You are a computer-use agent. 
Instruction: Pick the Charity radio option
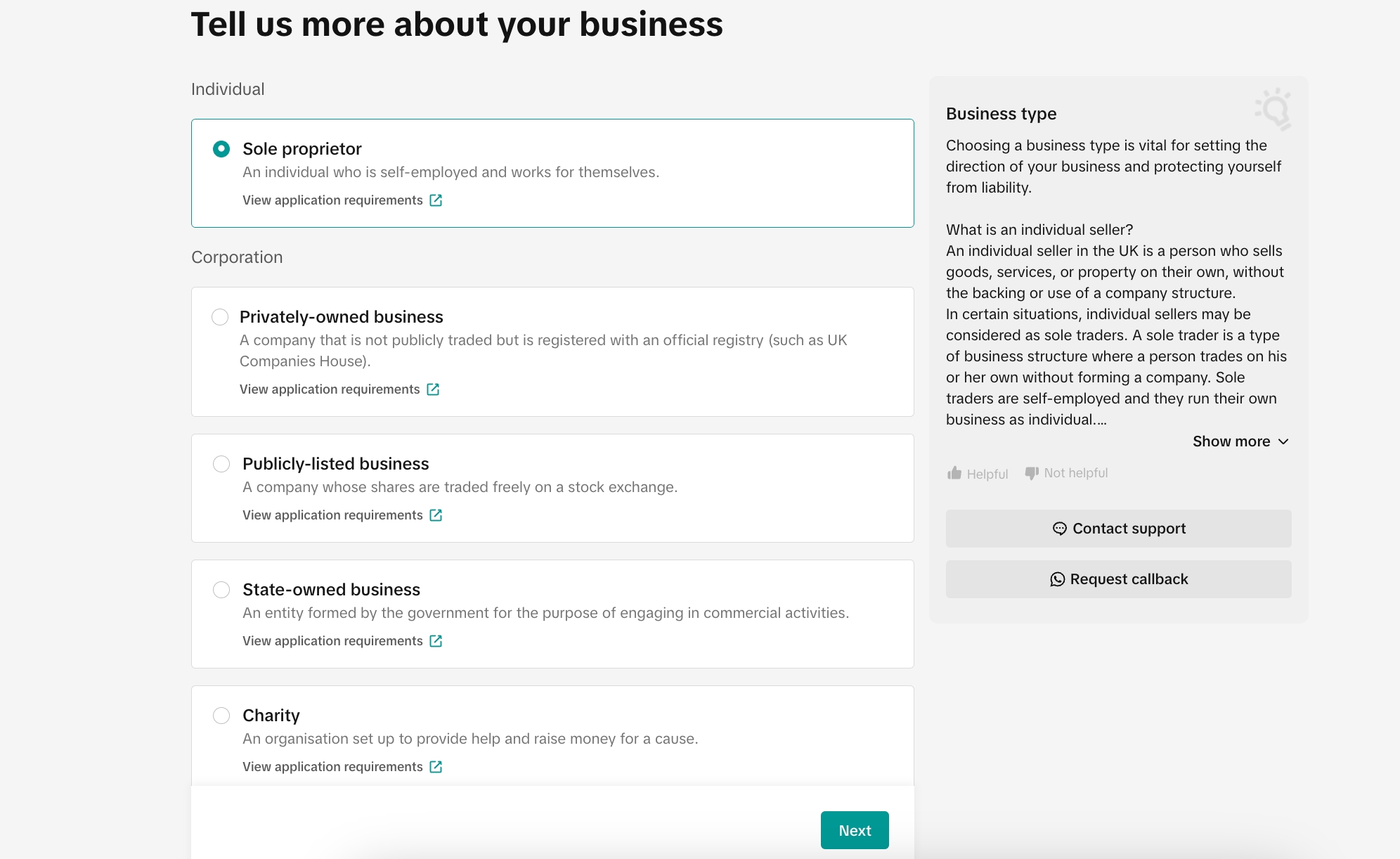(221, 716)
